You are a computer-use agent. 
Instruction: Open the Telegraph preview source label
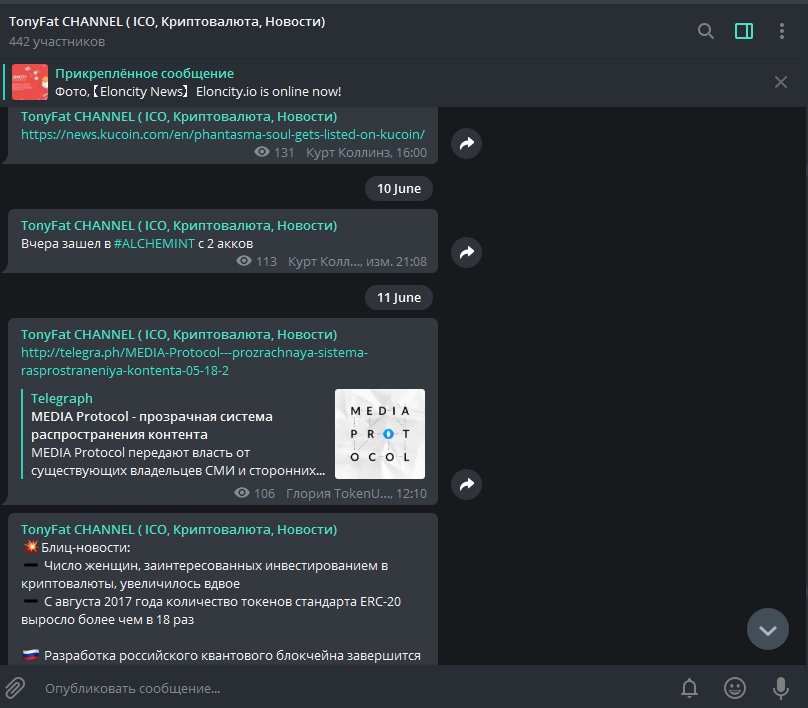(x=62, y=398)
